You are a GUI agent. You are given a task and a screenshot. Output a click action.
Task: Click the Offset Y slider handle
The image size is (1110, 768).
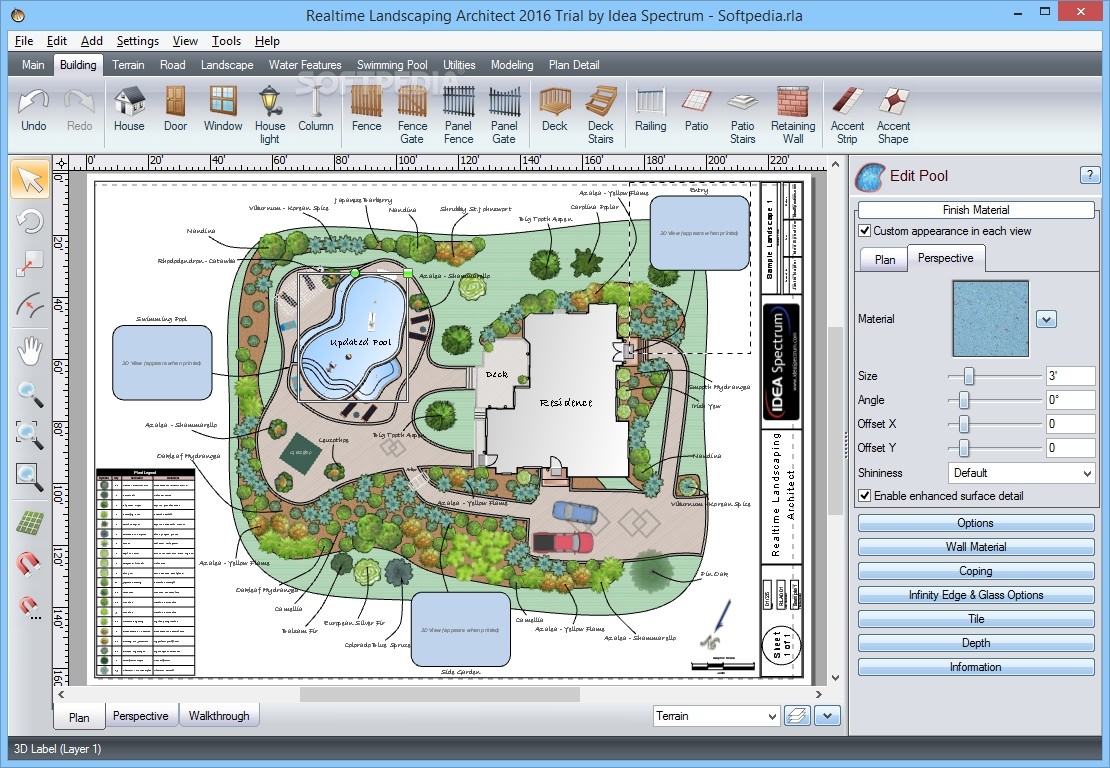963,448
